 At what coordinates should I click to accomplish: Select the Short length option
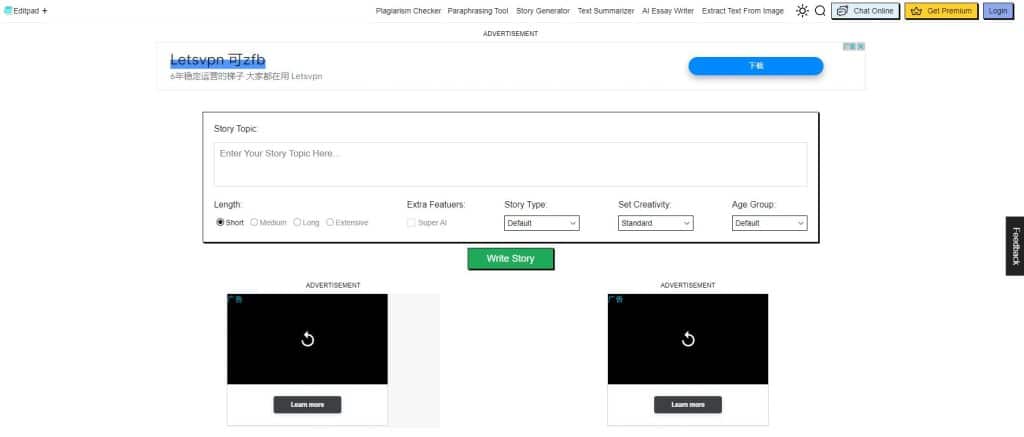(220, 223)
